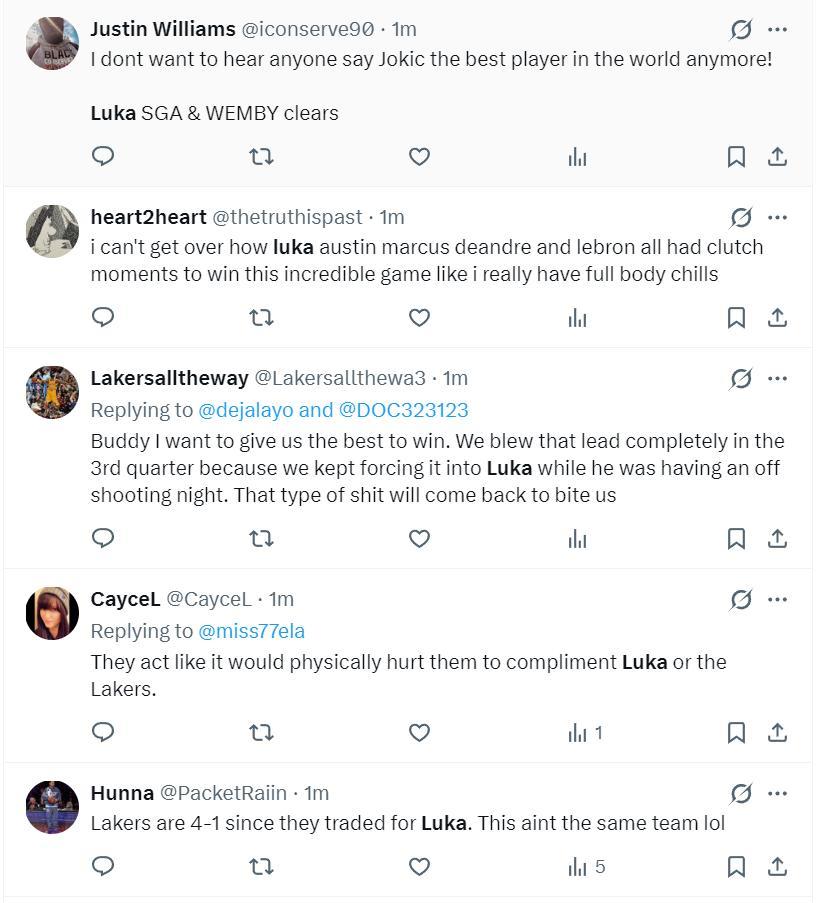Viewport: 825px width, 903px height.
Task: Like Lakersalltheway's tweet about Luka
Action: [x=419, y=539]
